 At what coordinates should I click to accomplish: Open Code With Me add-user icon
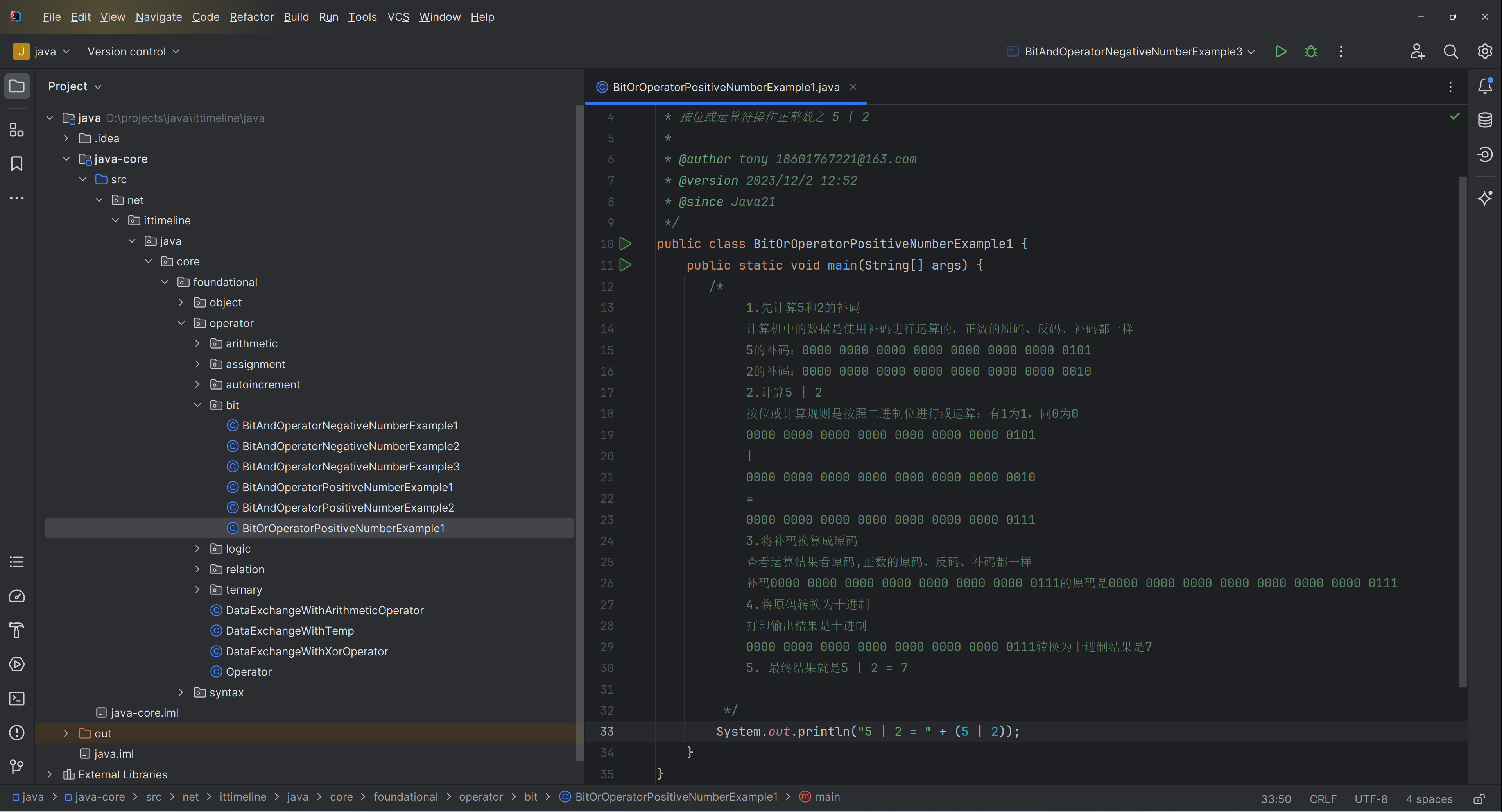tap(1418, 51)
